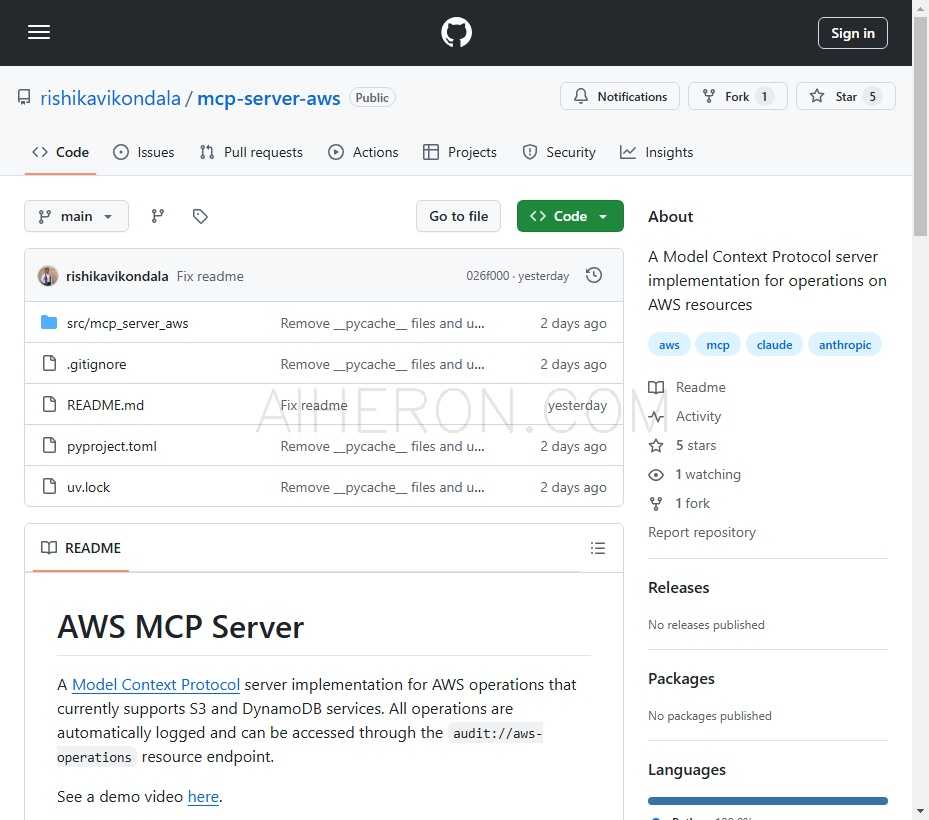Fork this repository
The height and width of the screenshot is (820, 929).
(738, 97)
